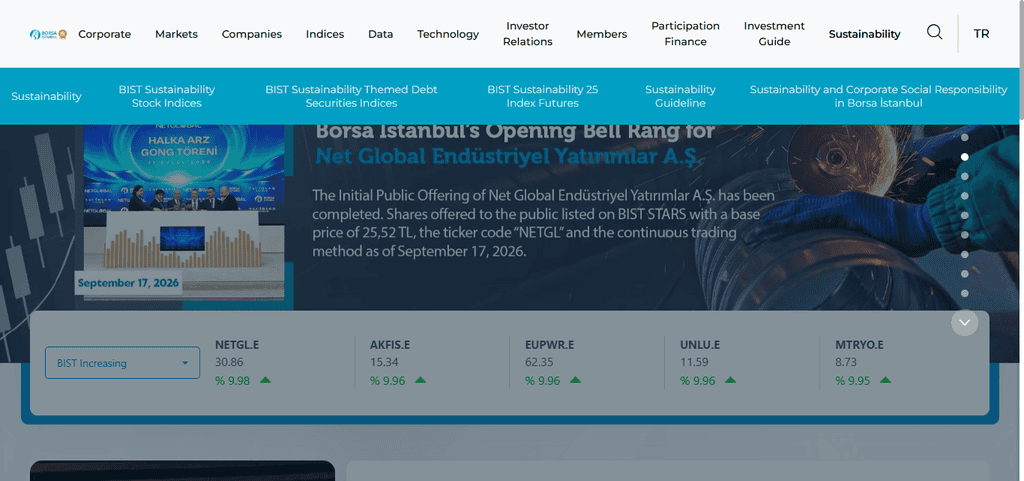This screenshot has width=1024, height=481.
Task: Click the AKFIS.E ticker name
Action: click(390, 345)
